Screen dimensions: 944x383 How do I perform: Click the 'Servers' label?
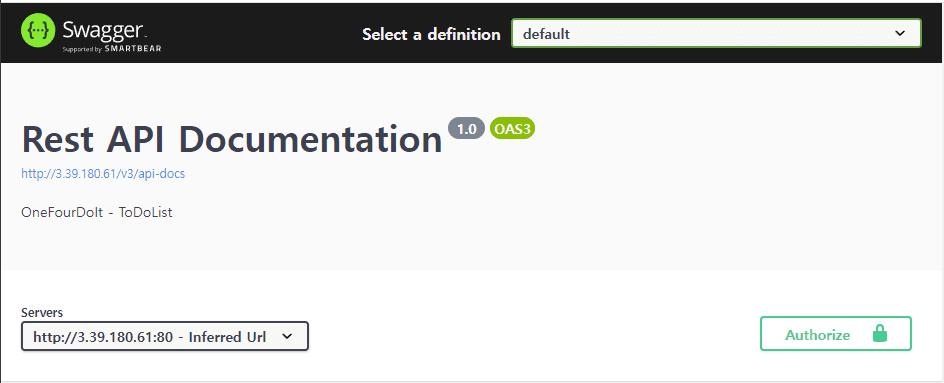(42, 313)
